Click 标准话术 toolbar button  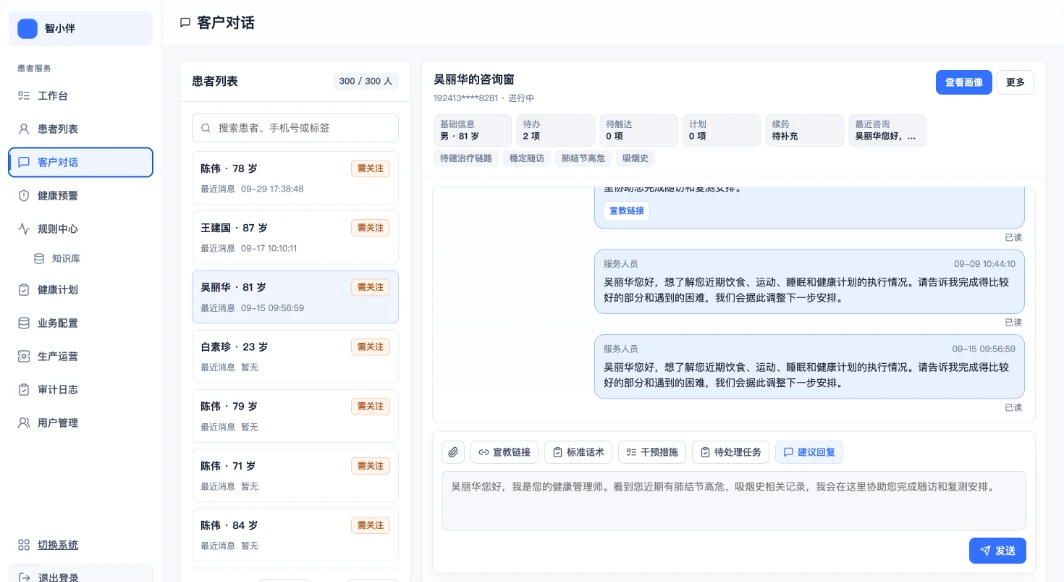pyautogui.click(x=578, y=452)
